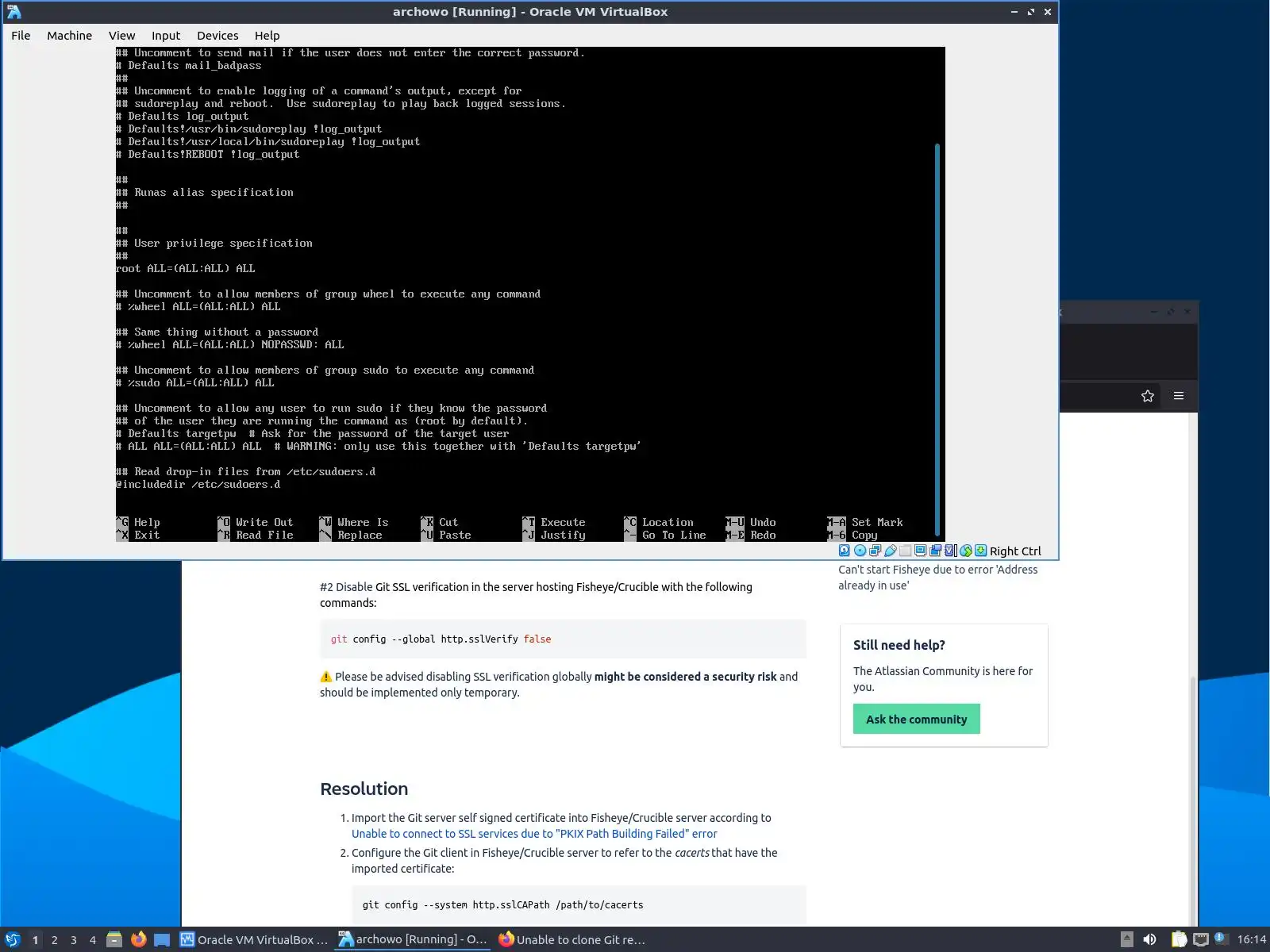Click the Still need help? heading
1270x952 pixels.
(x=899, y=645)
